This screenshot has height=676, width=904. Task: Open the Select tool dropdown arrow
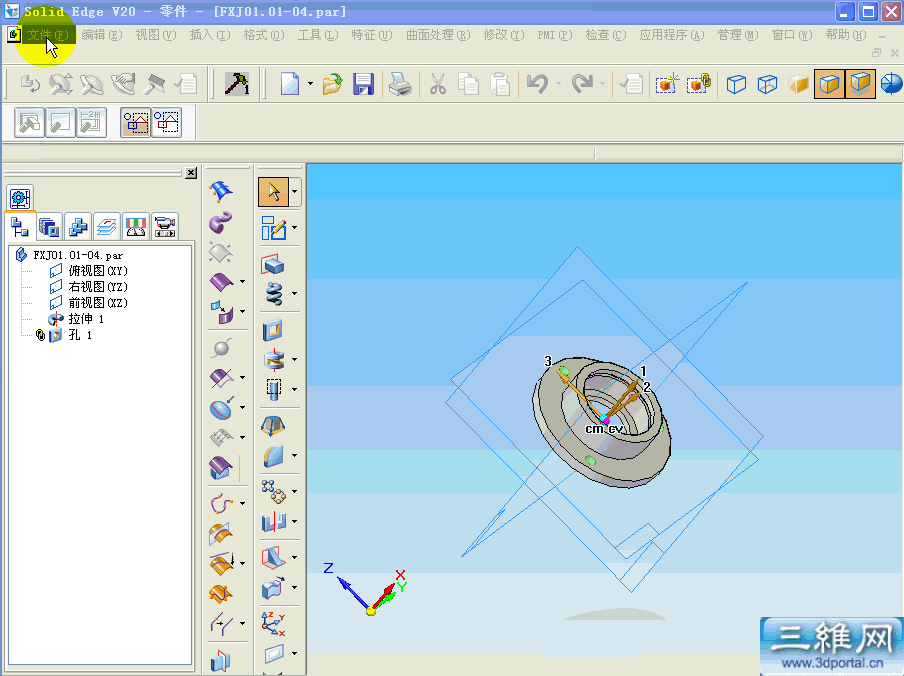pyautogui.click(x=295, y=192)
